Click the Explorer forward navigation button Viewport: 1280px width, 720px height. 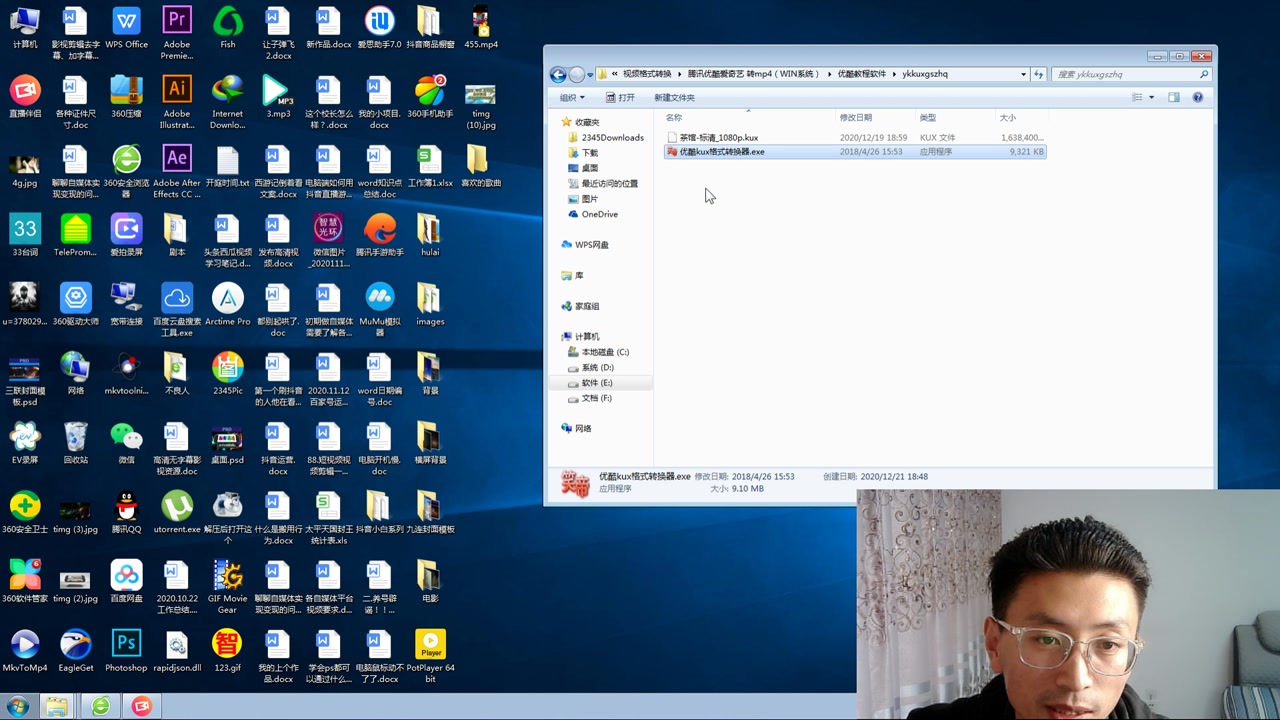click(577, 74)
